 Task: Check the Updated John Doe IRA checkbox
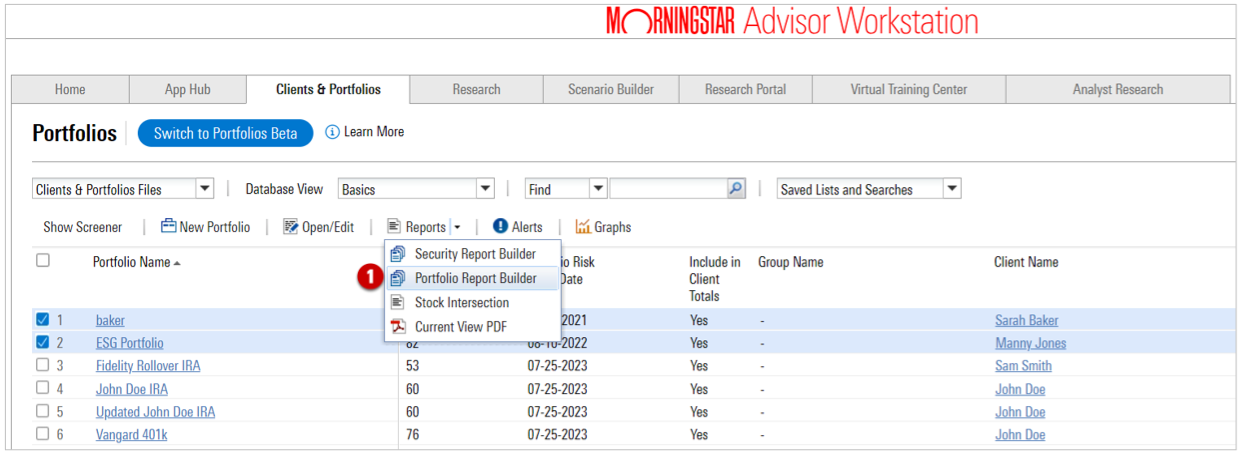(43, 411)
